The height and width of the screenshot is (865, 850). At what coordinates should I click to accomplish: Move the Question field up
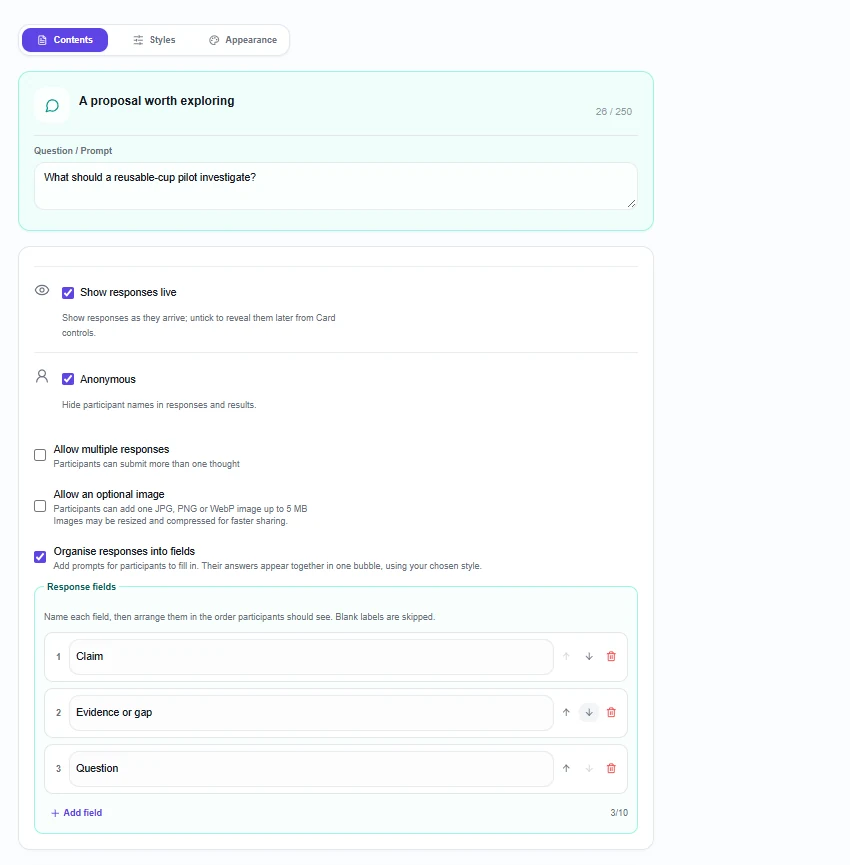pyautogui.click(x=566, y=768)
